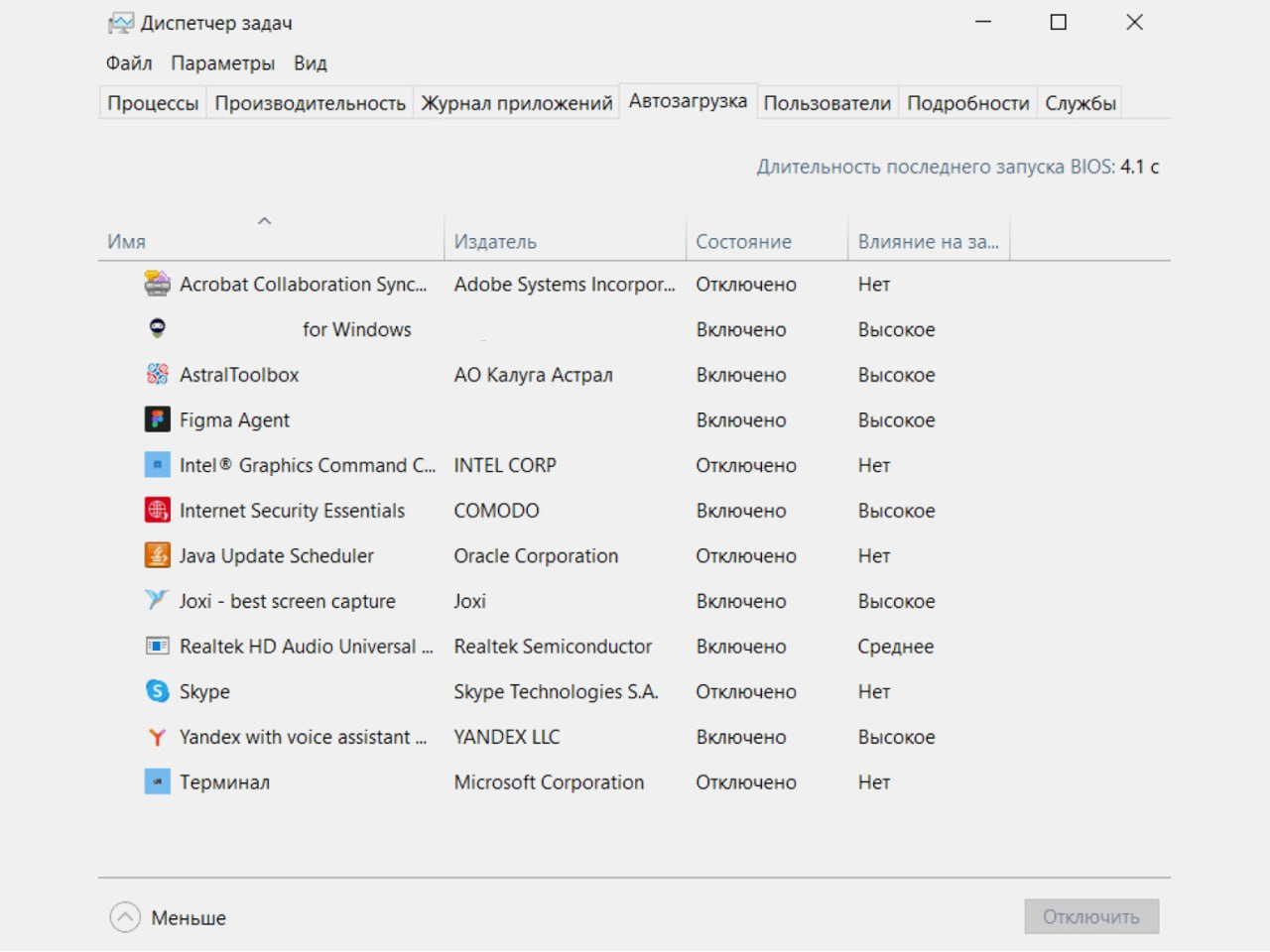
Task: Click publisher 'COMODO'
Action: click(497, 511)
